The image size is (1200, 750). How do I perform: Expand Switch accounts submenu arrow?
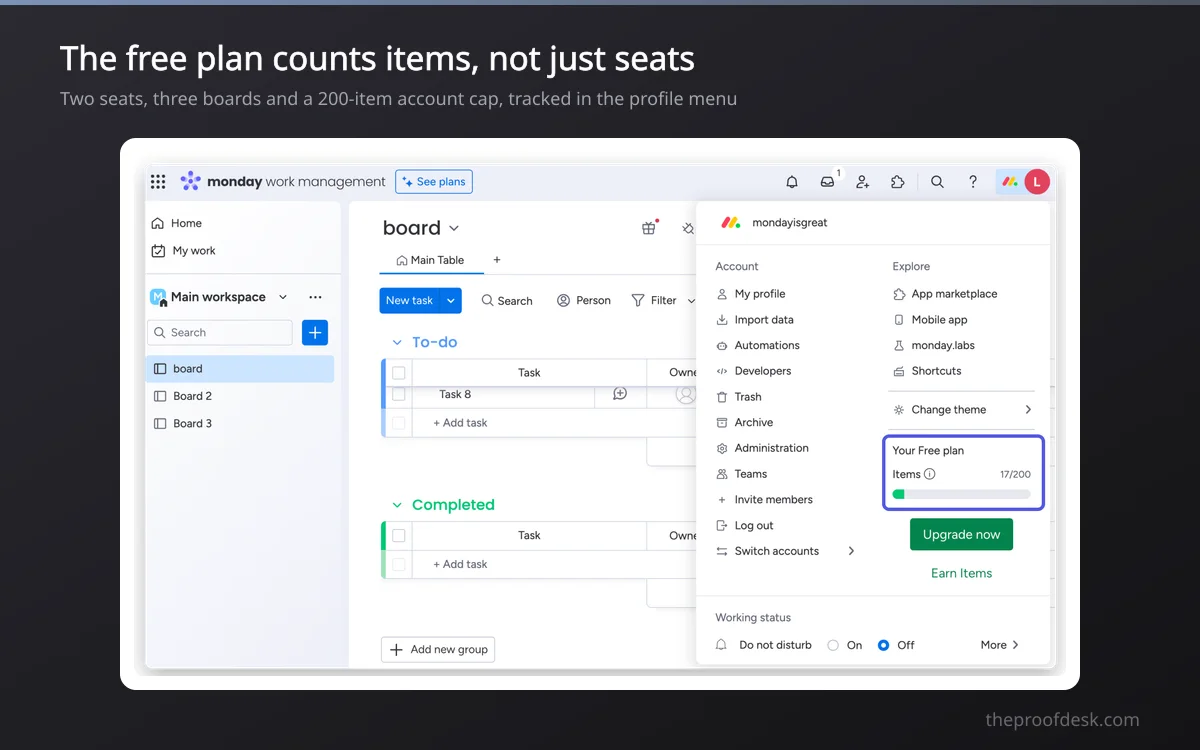pos(851,551)
